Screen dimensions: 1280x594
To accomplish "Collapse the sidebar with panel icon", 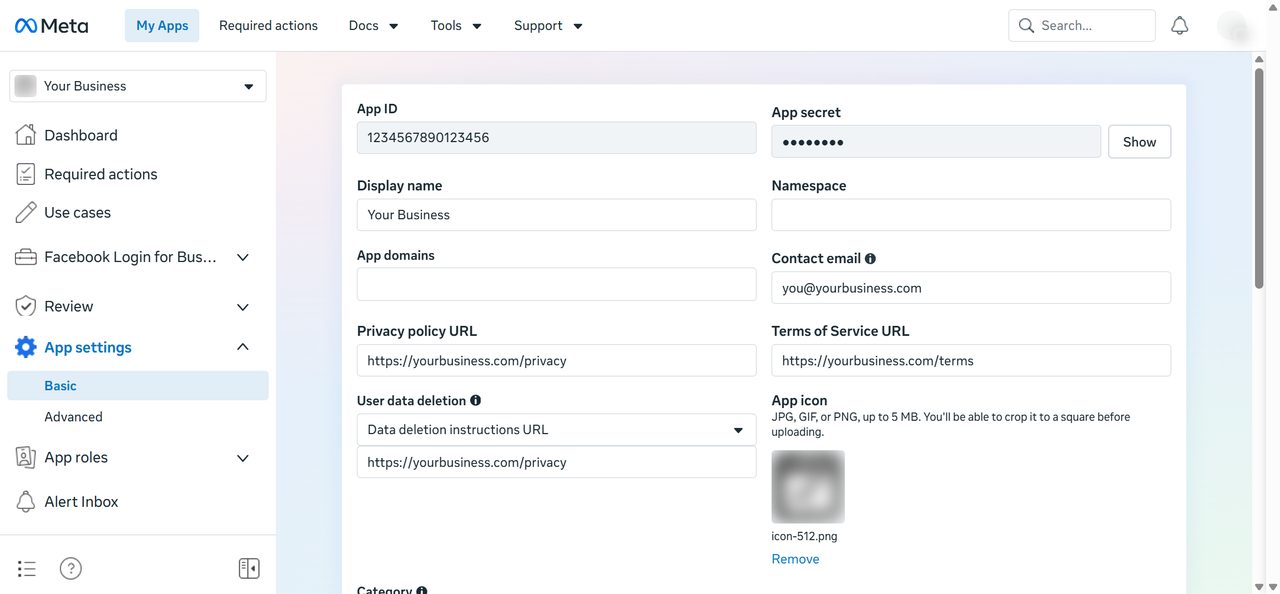I will click(249, 569).
